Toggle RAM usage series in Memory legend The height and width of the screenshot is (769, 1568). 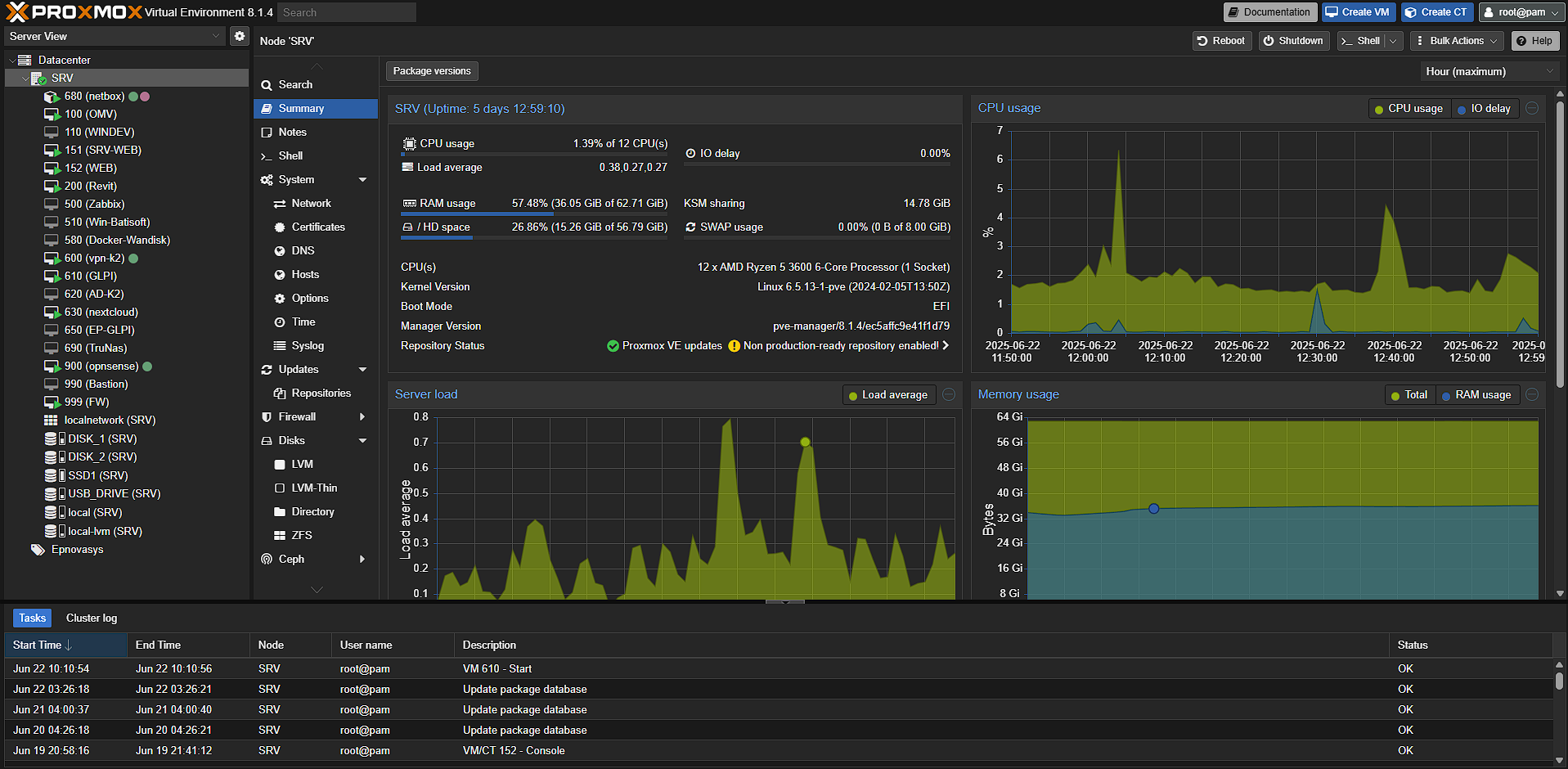point(1476,394)
